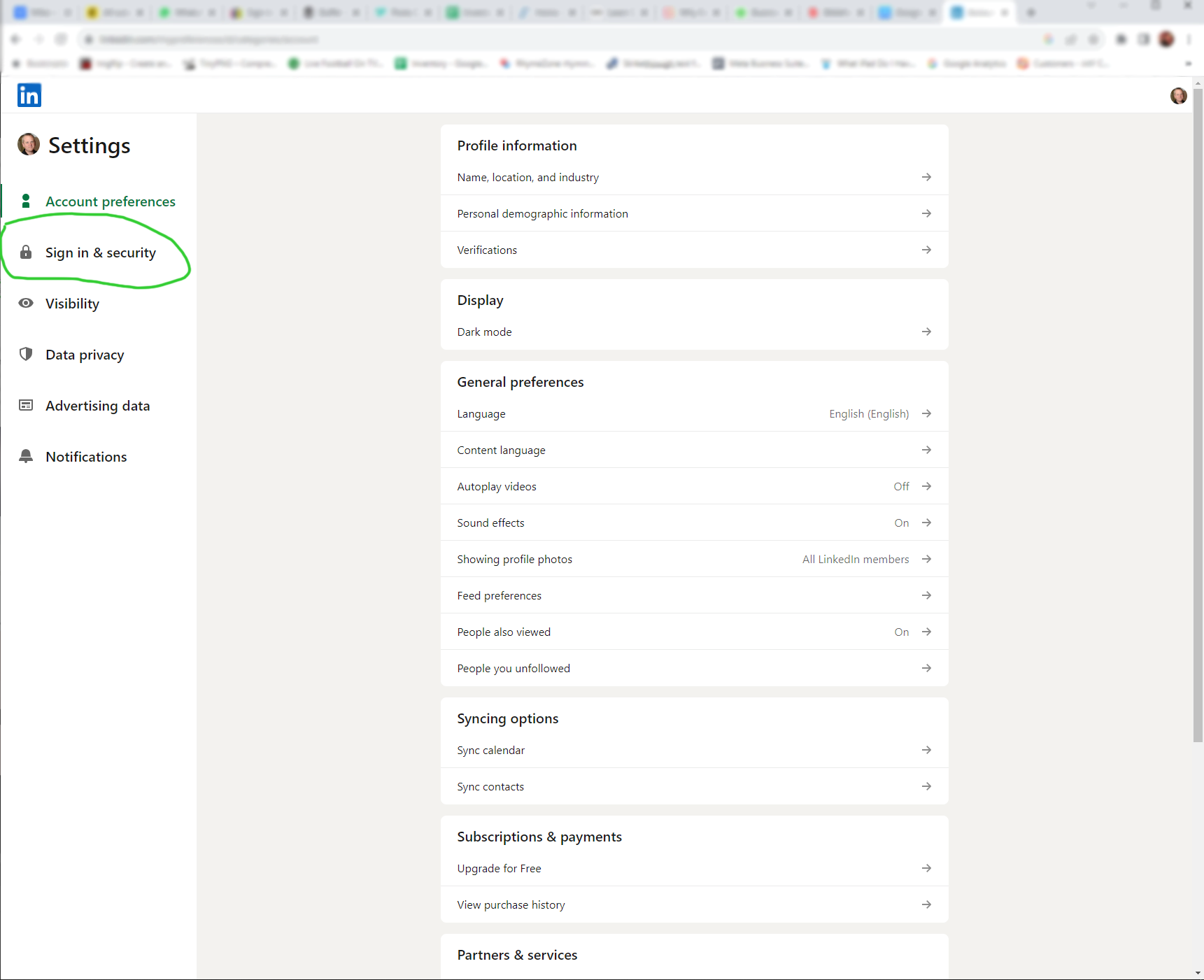Expand Showing profile photos options
1204x980 pixels.
click(926, 560)
